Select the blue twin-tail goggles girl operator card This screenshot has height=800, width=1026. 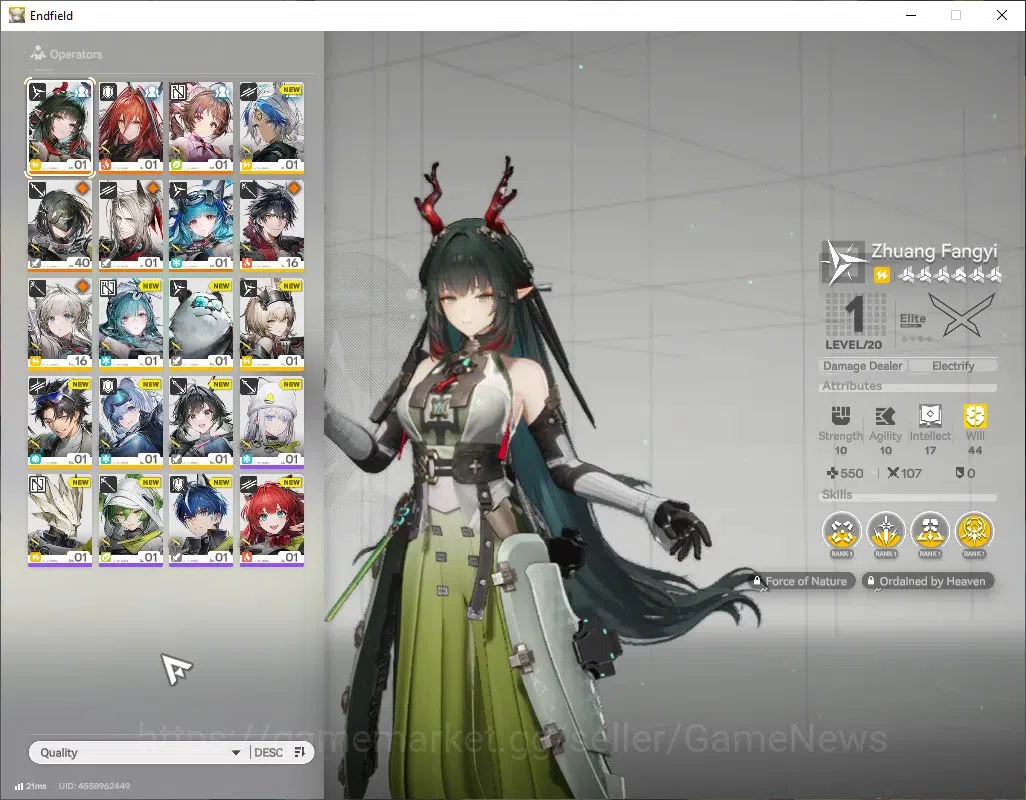coord(201,226)
